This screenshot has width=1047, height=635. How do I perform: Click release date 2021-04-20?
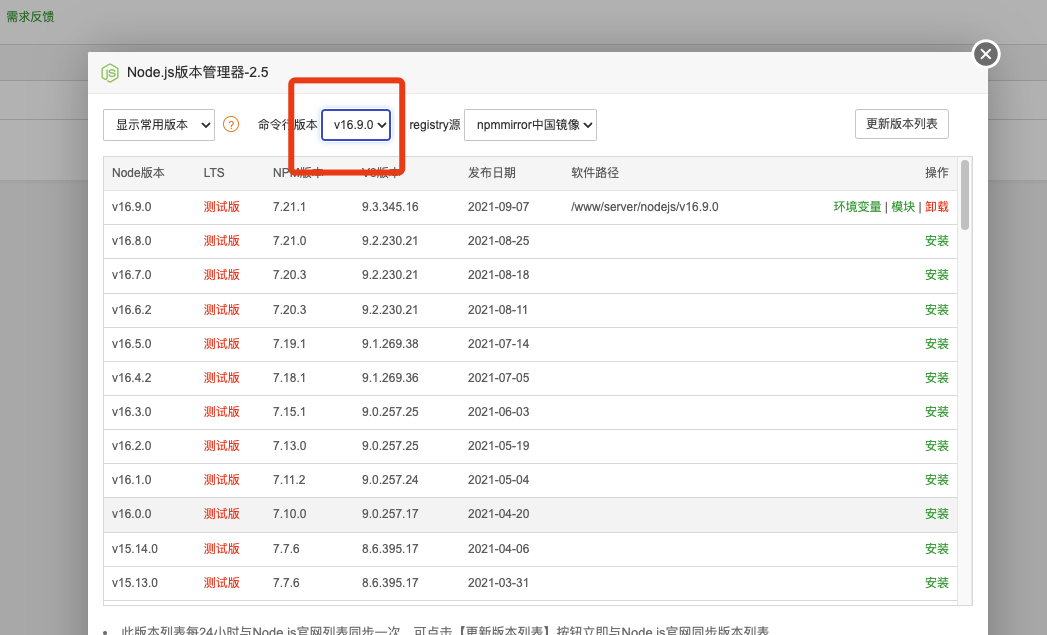coord(498,514)
